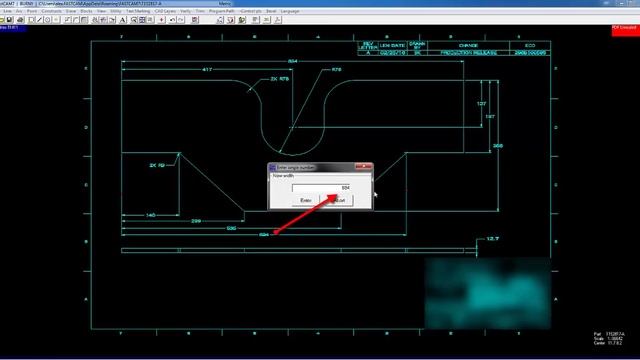
Task: Click the '2X R78' radius label
Action: (x=280, y=79)
